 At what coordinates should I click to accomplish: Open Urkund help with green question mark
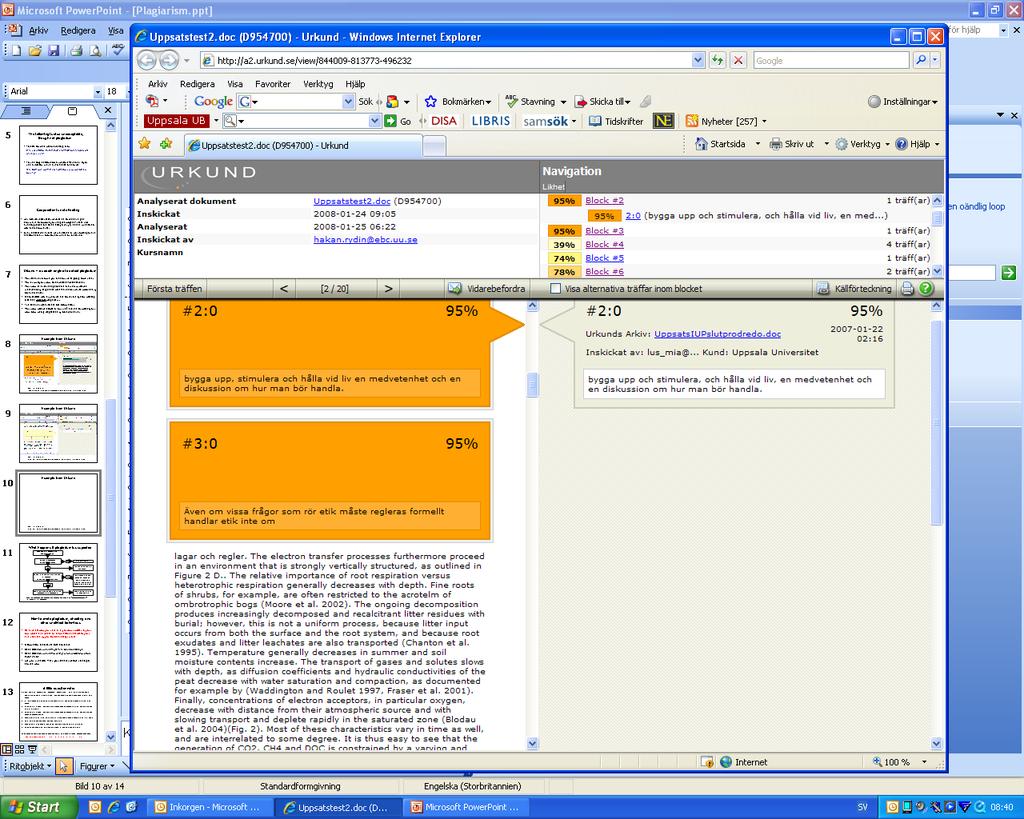(926, 288)
